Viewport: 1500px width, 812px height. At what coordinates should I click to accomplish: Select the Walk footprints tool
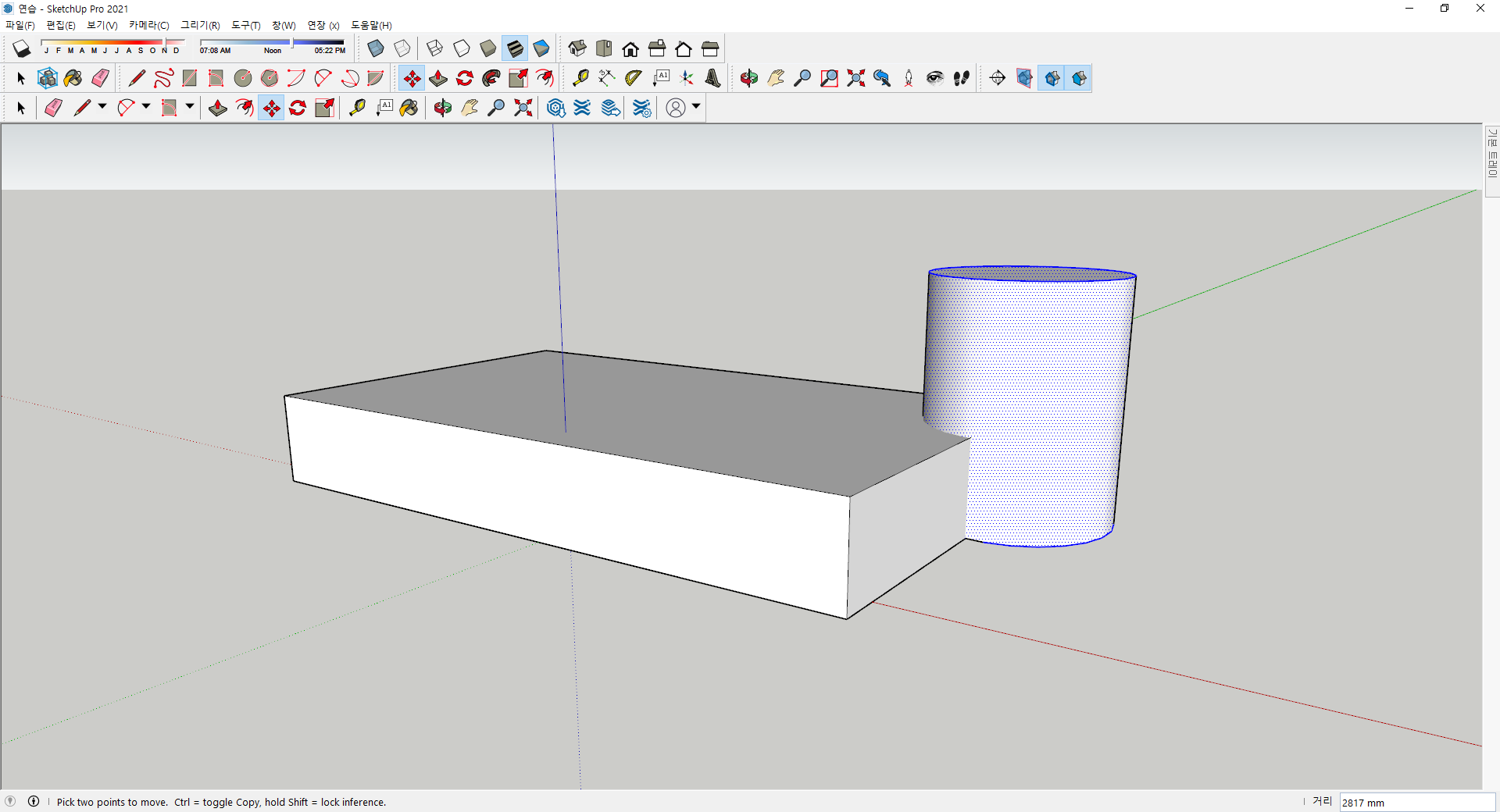962,78
